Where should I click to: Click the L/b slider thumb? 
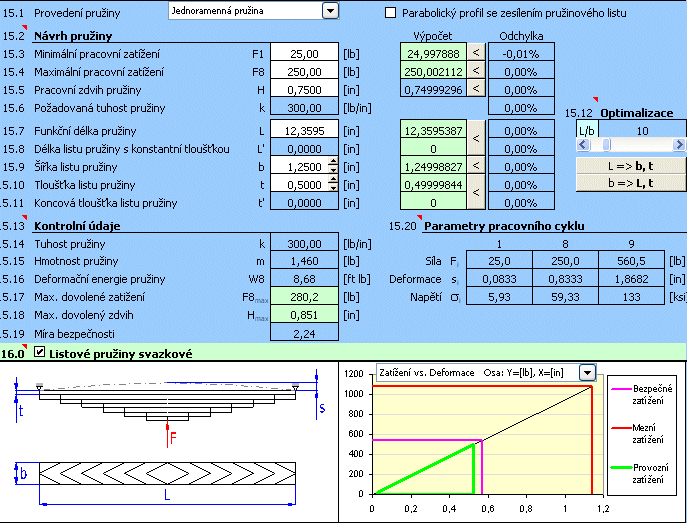pos(606,144)
